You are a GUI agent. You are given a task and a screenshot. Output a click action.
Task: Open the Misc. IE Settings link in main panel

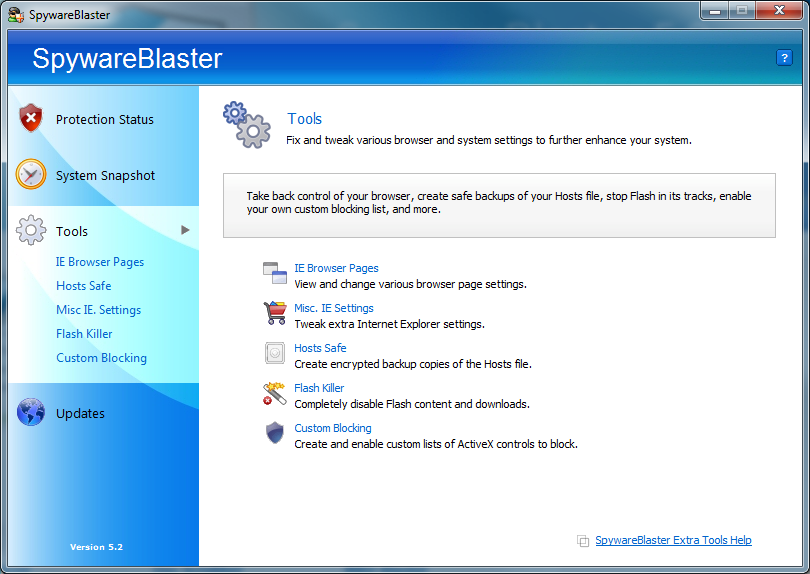[x=334, y=308]
